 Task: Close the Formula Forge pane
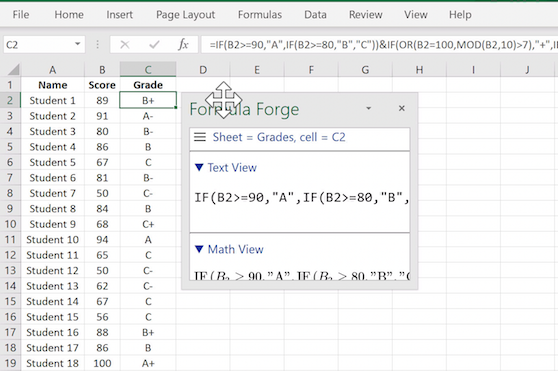click(401, 108)
